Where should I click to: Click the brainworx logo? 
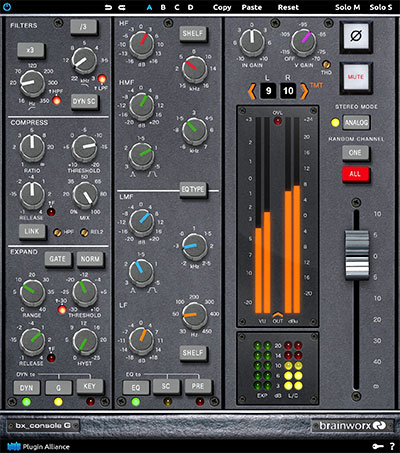(352, 426)
